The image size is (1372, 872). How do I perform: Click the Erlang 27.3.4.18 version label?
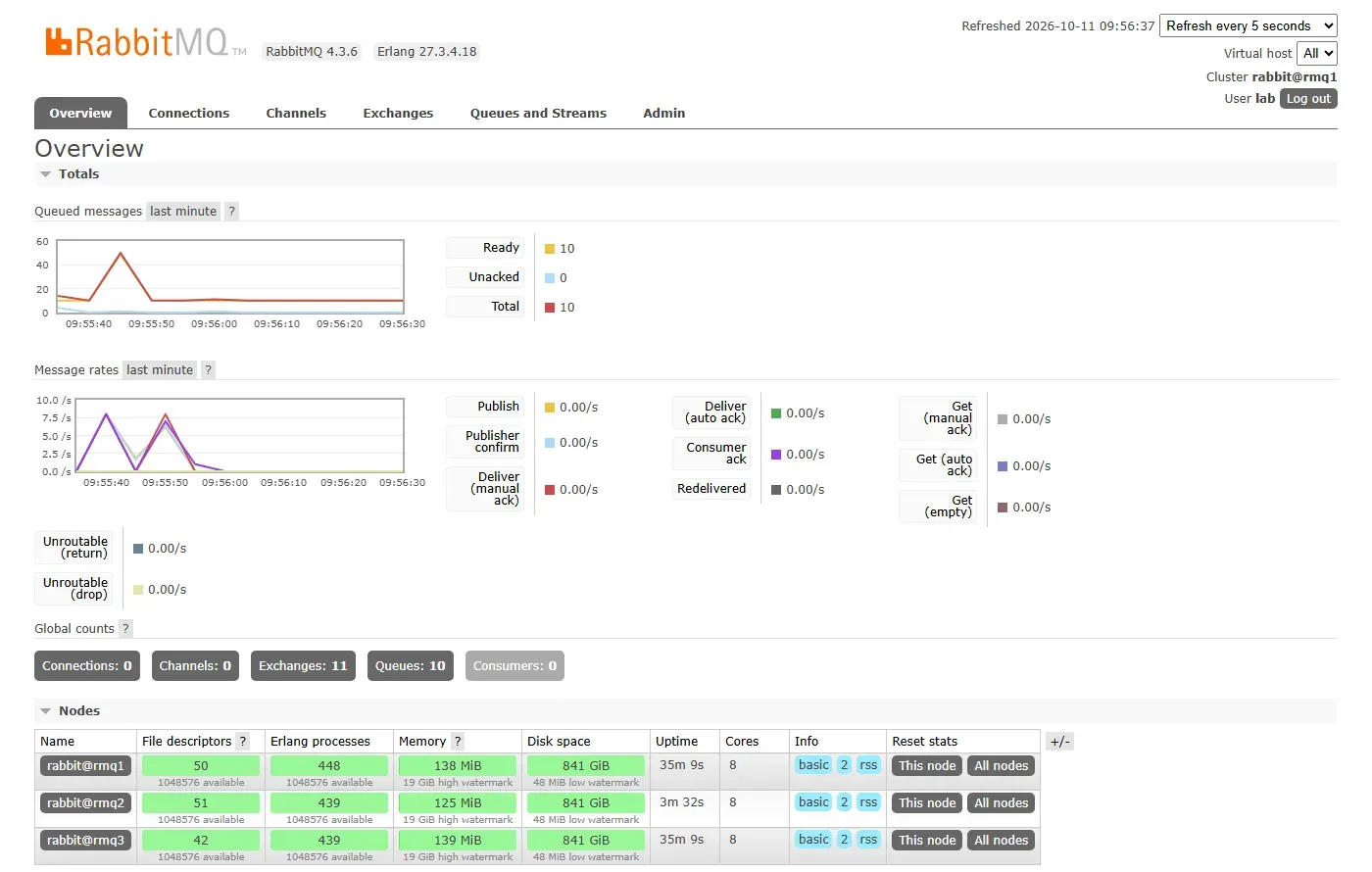click(427, 52)
